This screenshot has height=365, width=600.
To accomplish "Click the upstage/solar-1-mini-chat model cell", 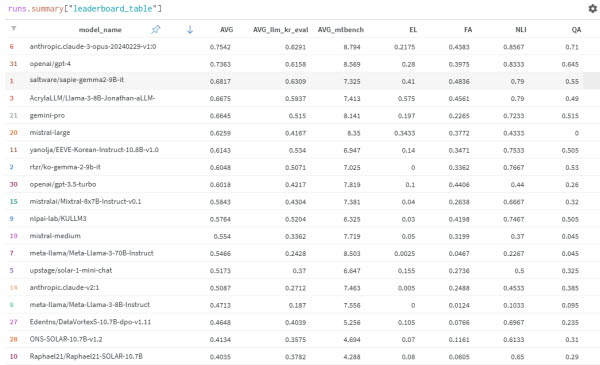I will (x=71, y=270).
